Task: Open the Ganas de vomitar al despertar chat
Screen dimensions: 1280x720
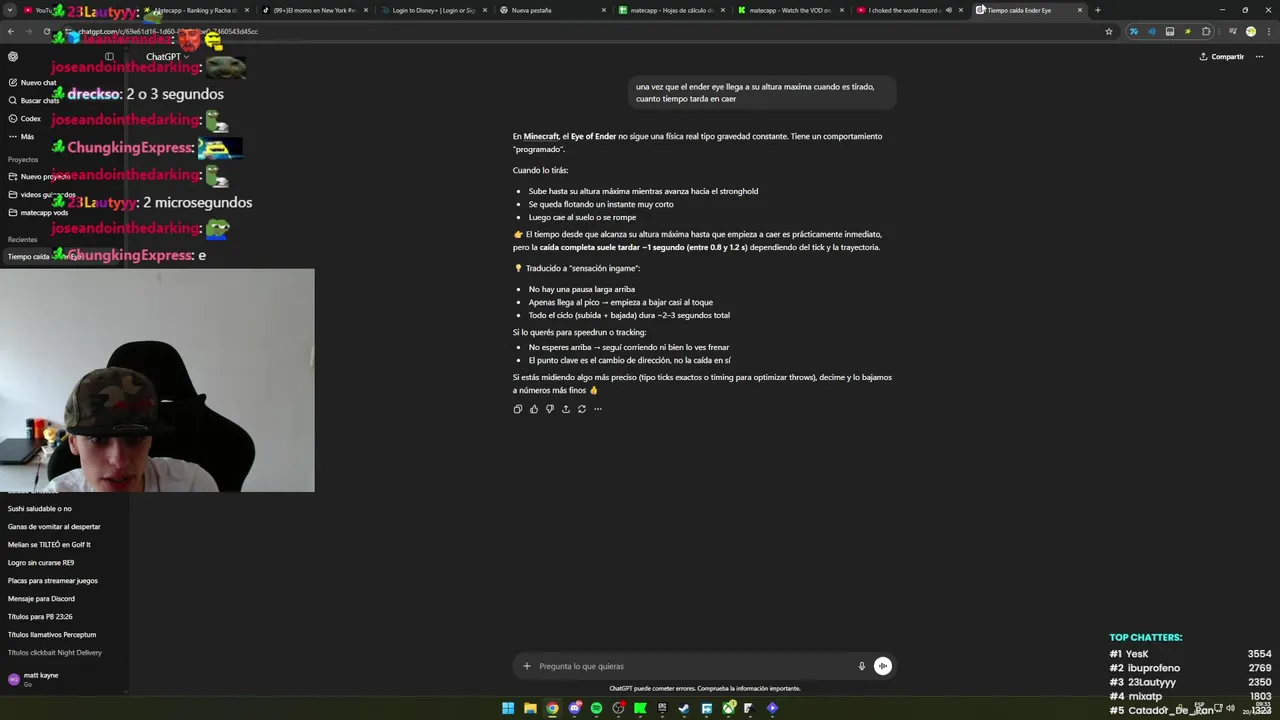Action: point(54,527)
